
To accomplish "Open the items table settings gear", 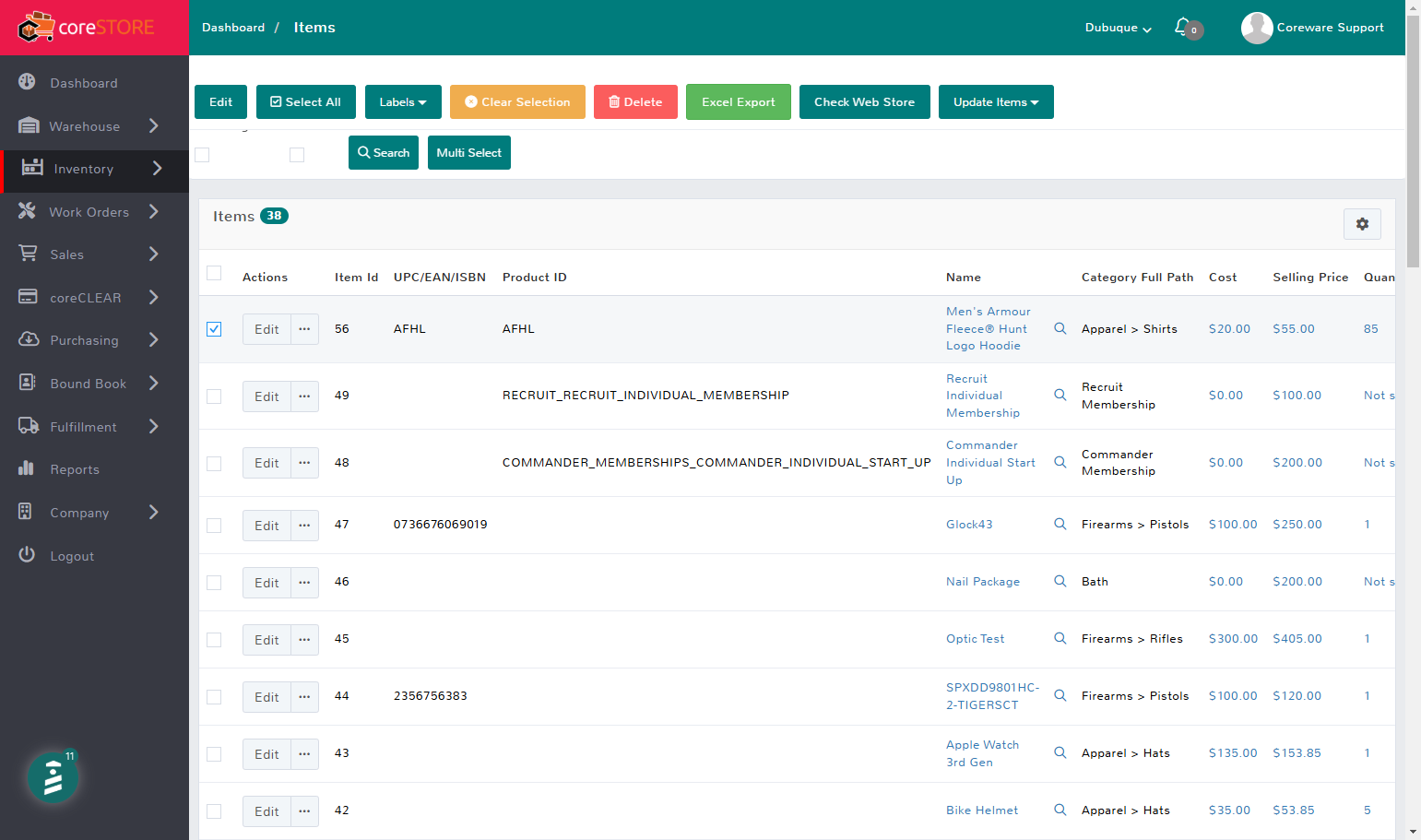I will pyautogui.click(x=1362, y=224).
